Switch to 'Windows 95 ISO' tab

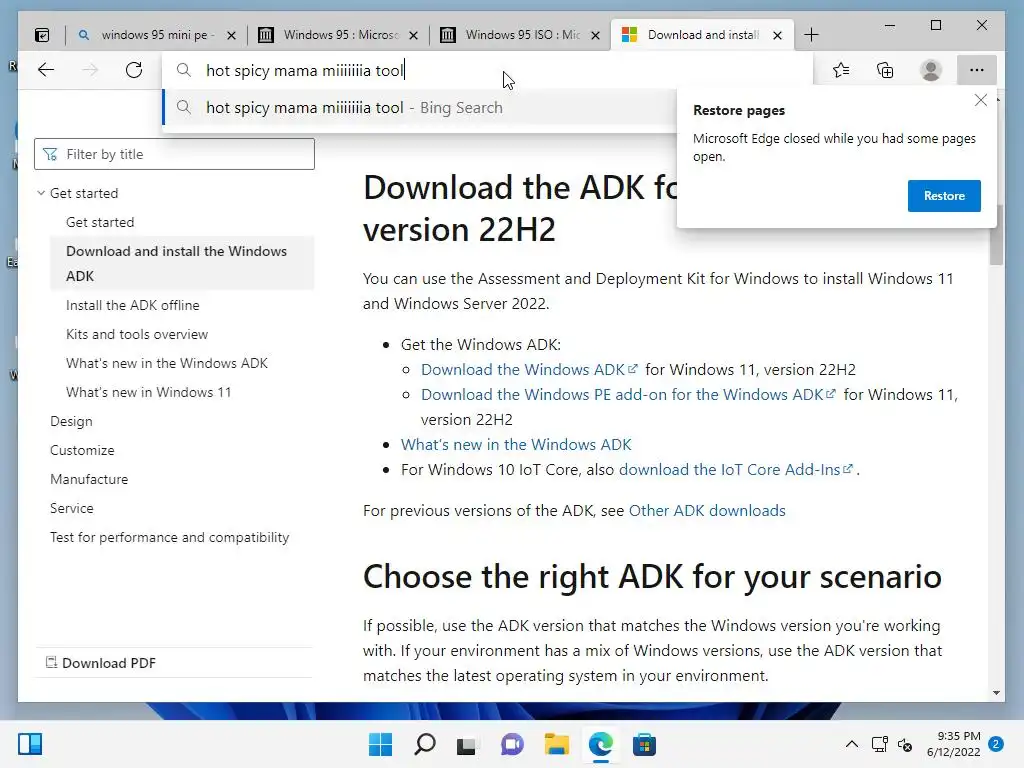click(522, 35)
